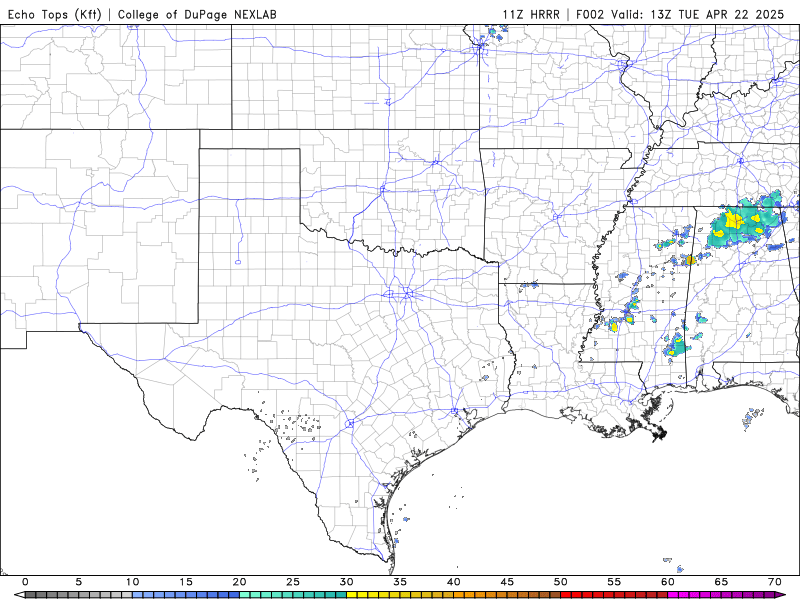Click the echo cluster in southwest Alabama
Screen dimensions: 800x600
(x=677, y=345)
